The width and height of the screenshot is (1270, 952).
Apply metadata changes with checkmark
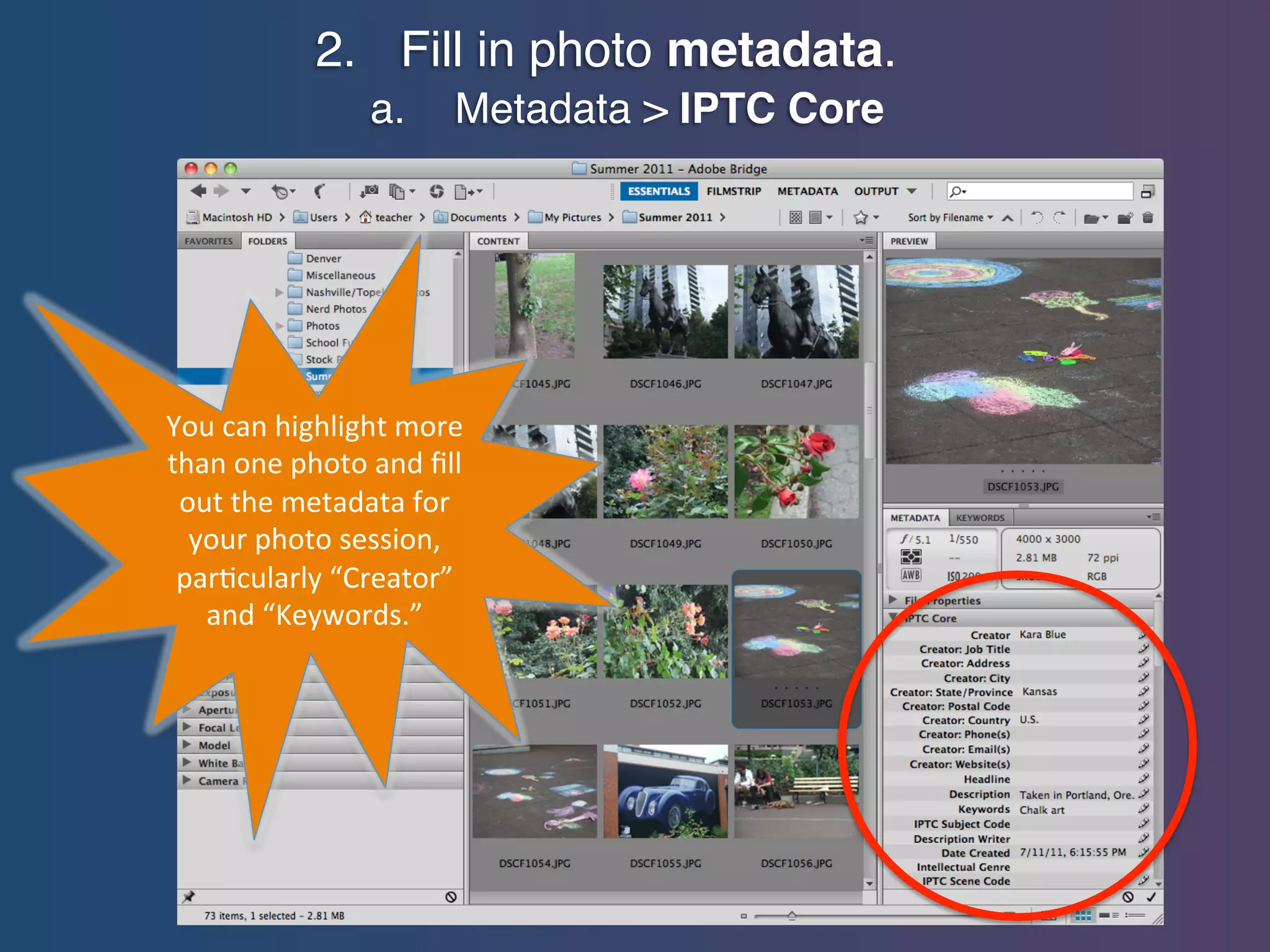(x=1151, y=897)
